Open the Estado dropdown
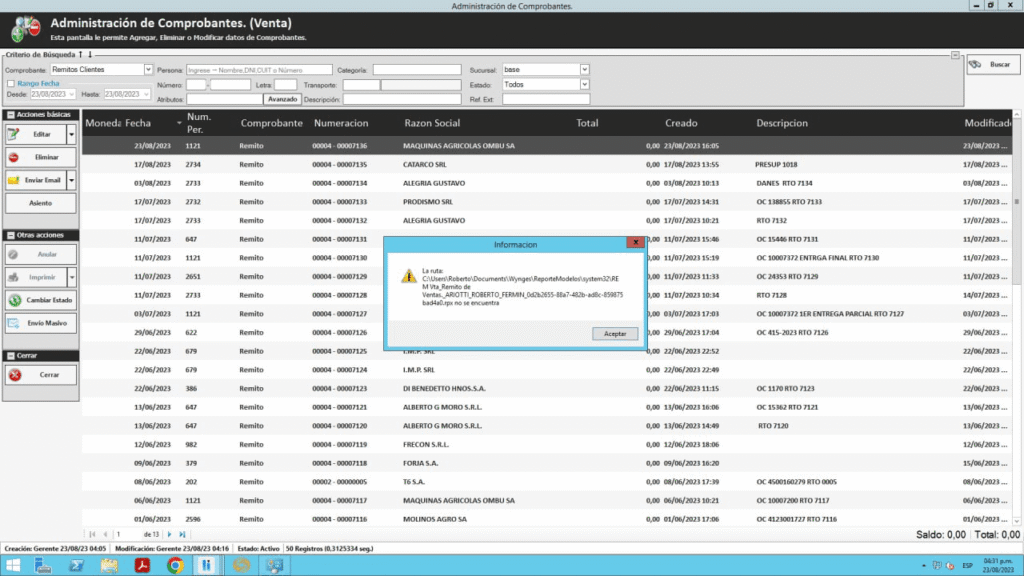1024x576 pixels. [584, 85]
